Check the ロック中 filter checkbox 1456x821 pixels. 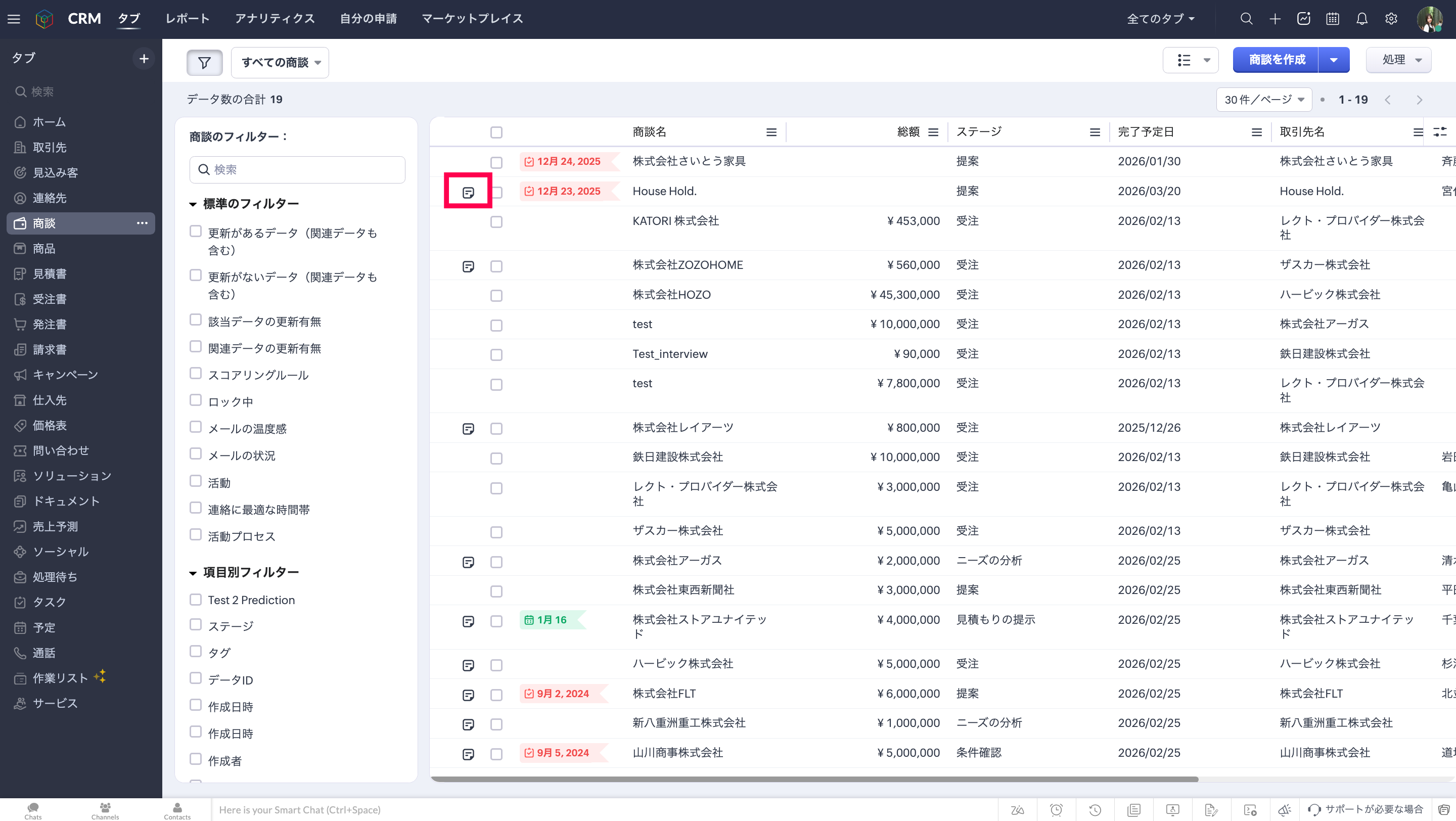(x=196, y=400)
